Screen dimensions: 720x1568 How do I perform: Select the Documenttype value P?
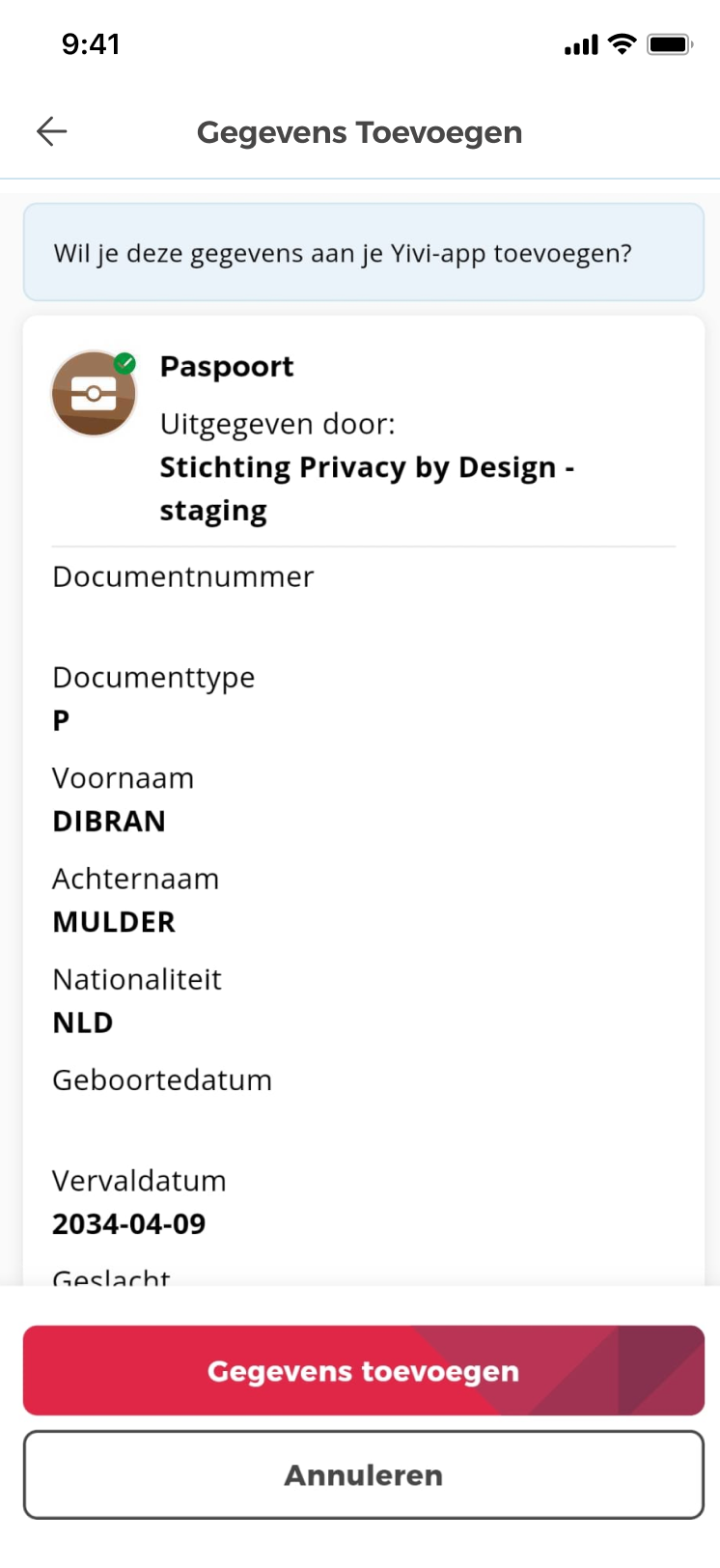(62, 720)
